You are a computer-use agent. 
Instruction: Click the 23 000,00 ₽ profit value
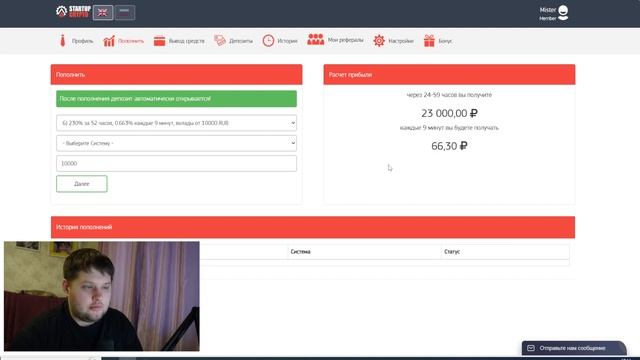tap(449, 113)
